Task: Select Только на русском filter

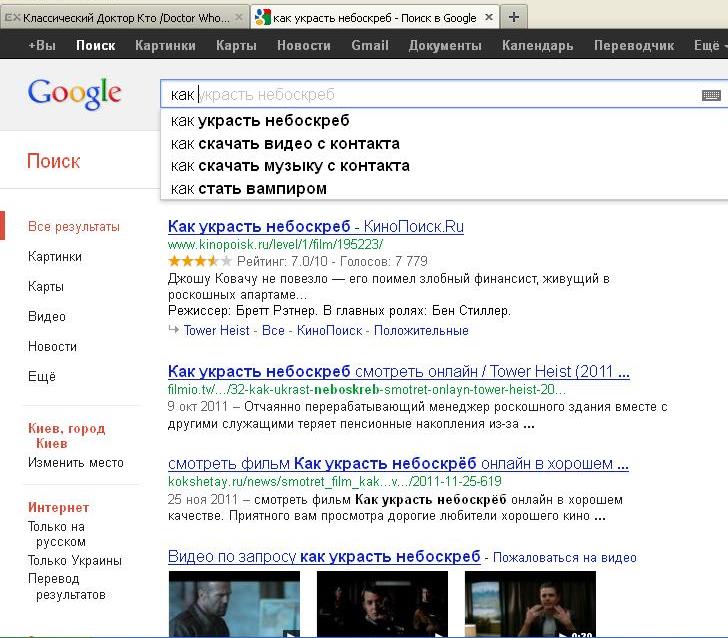Action: pyautogui.click(x=57, y=534)
